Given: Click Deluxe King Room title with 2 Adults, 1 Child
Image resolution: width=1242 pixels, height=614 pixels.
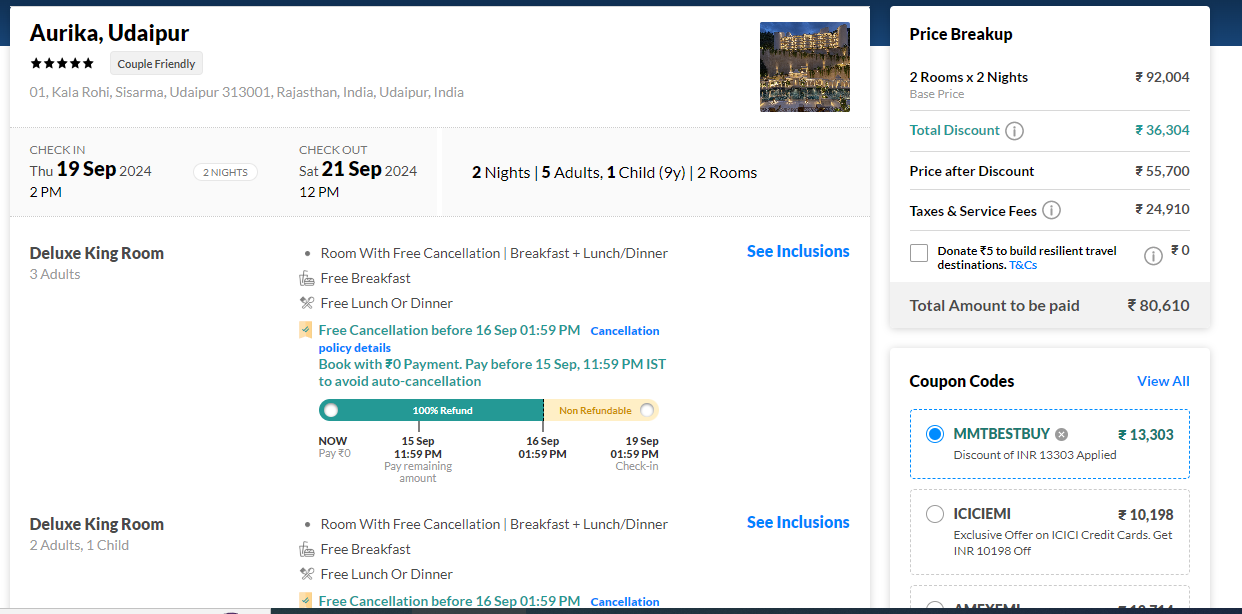Looking at the screenshot, I should (x=97, y=524).
